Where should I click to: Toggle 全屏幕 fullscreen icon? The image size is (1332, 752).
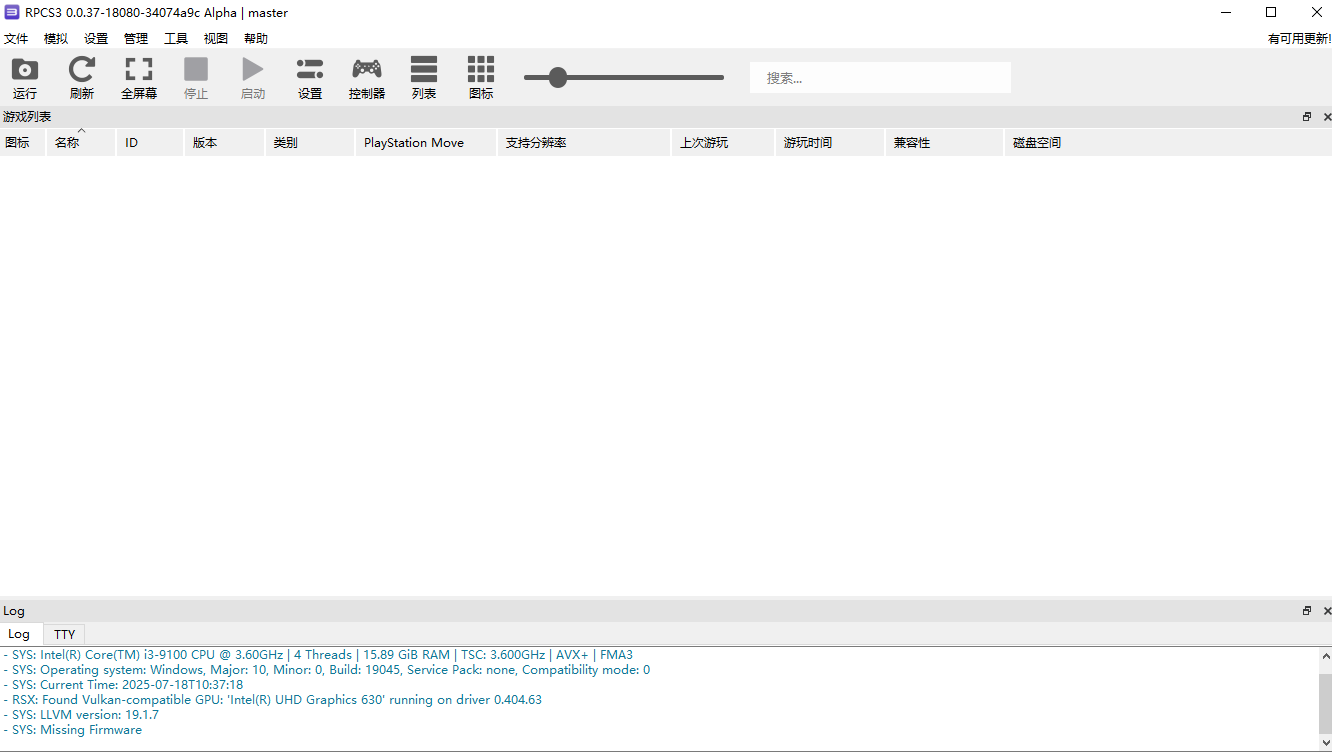[x=139, y=70]
